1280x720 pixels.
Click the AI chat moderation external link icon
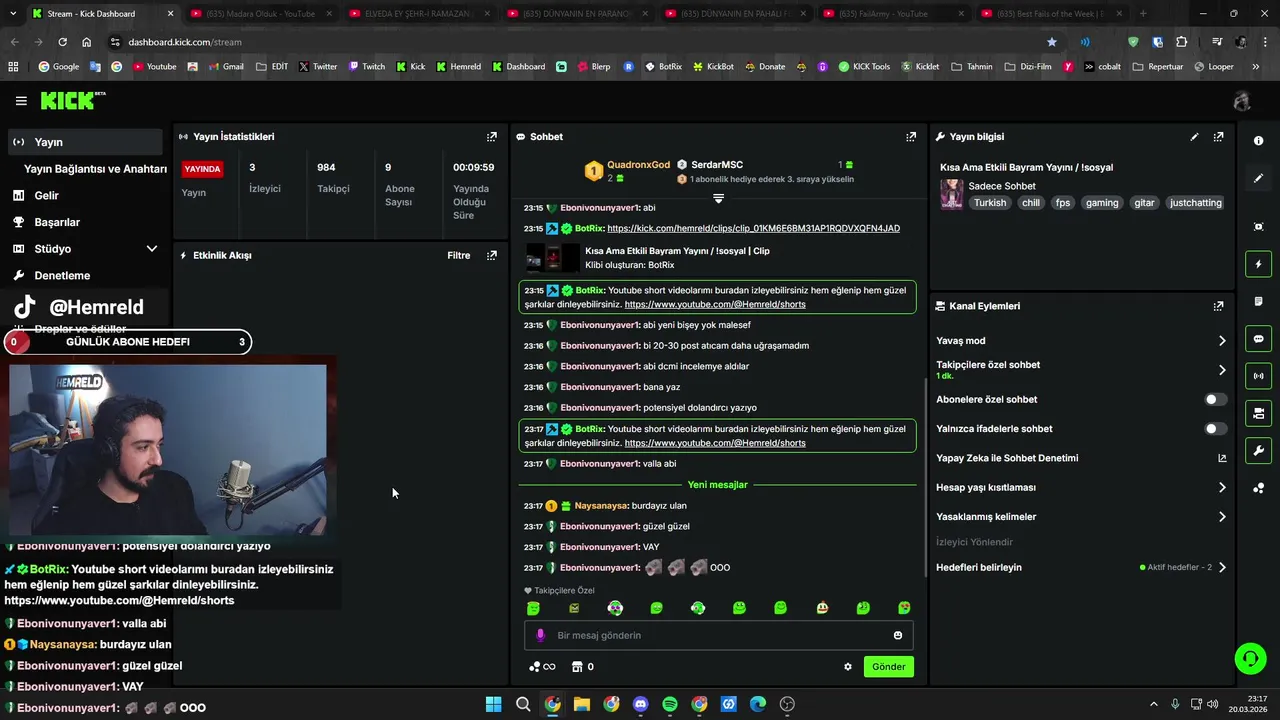(x=1222, y=458)
